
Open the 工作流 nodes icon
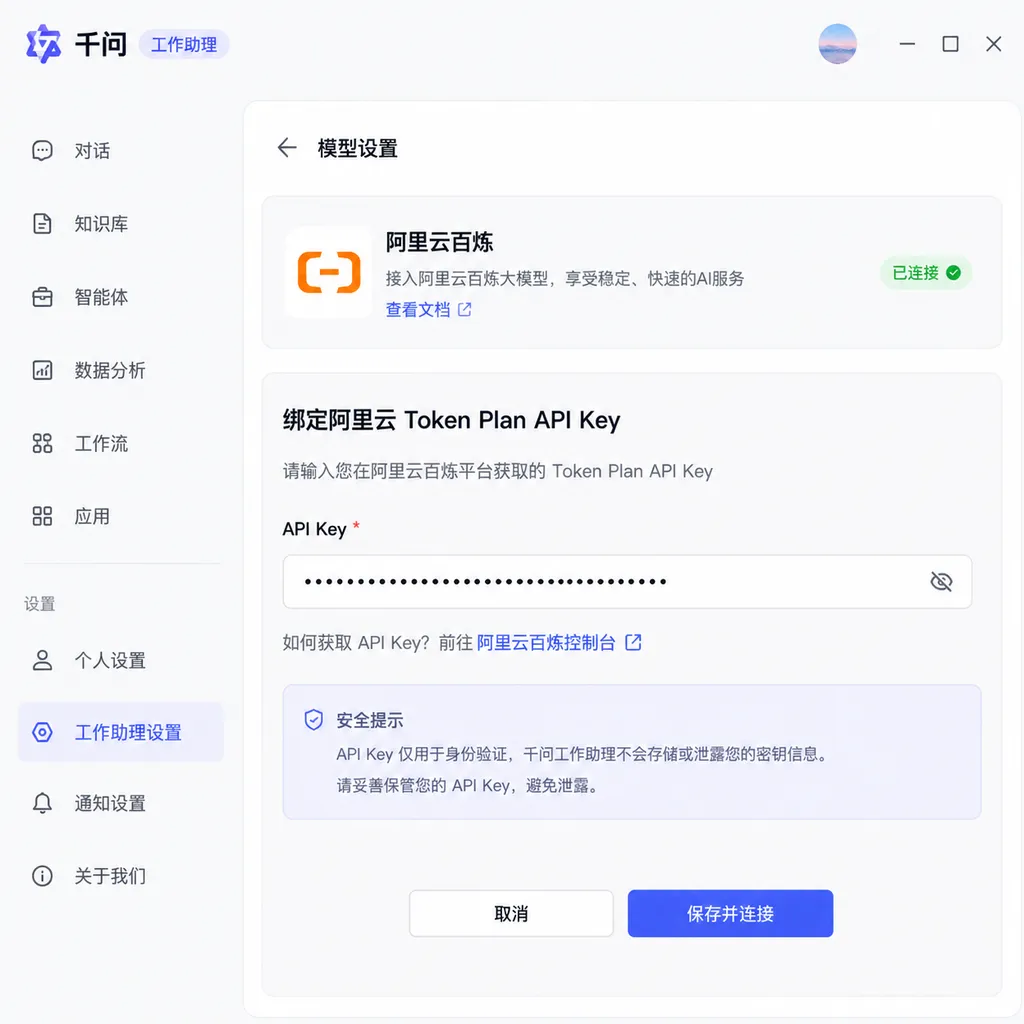point(42,443)
